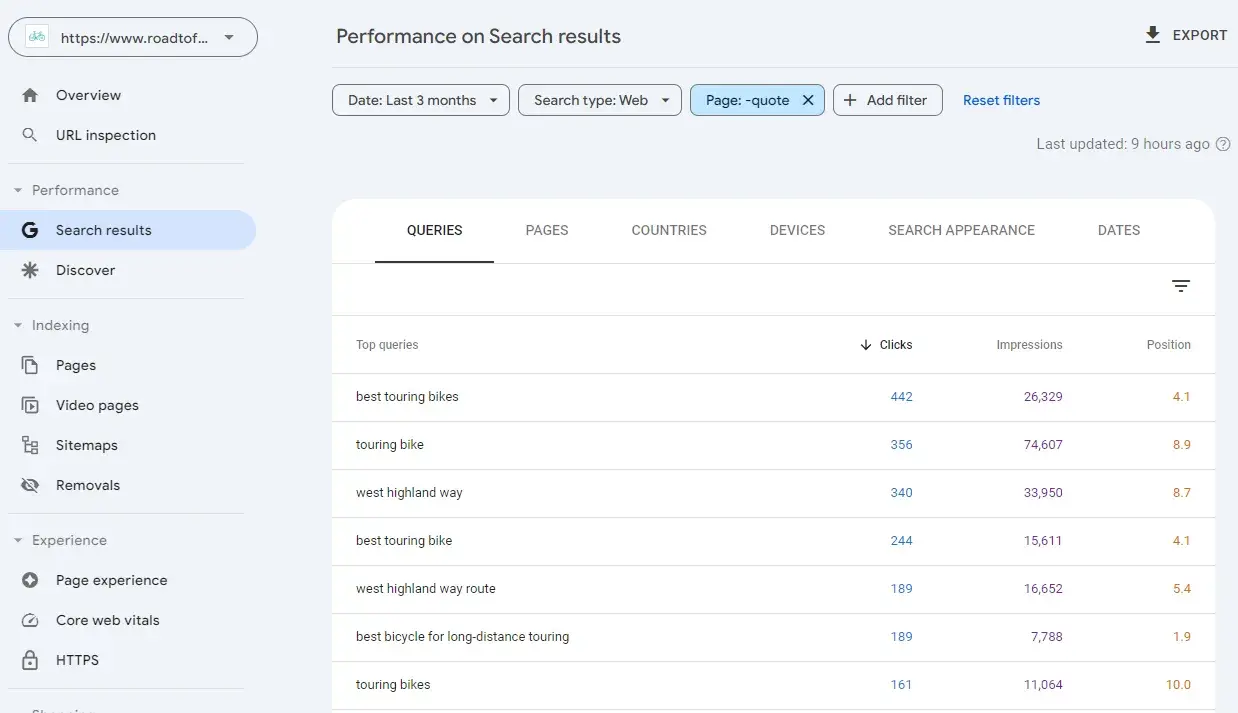Click the Removals crossed-eye icon
Viewport: 1238px width, 713px height.
[x=30, y=485]
